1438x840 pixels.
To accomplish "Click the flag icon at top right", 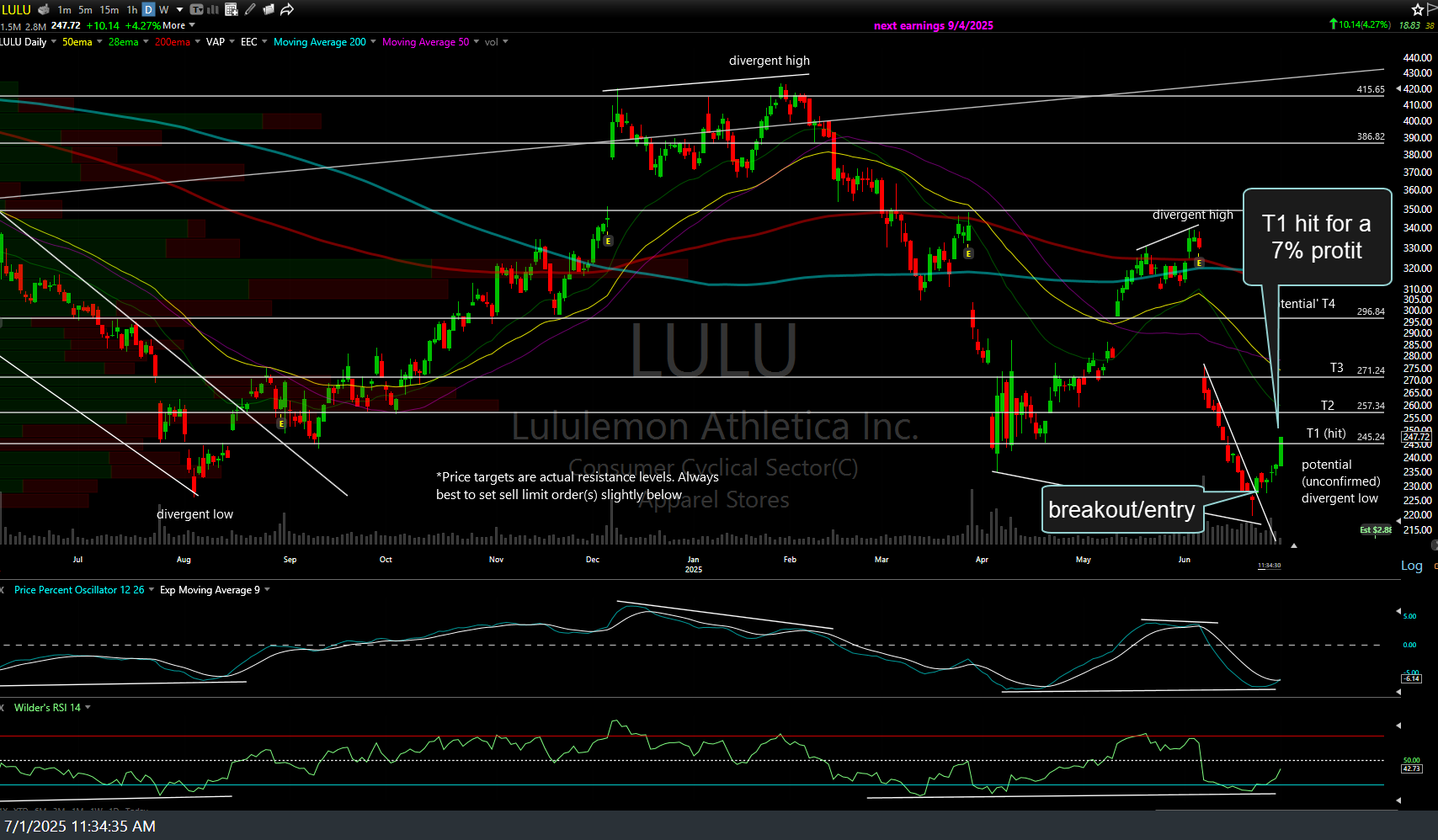I will tap(1432, 9).
